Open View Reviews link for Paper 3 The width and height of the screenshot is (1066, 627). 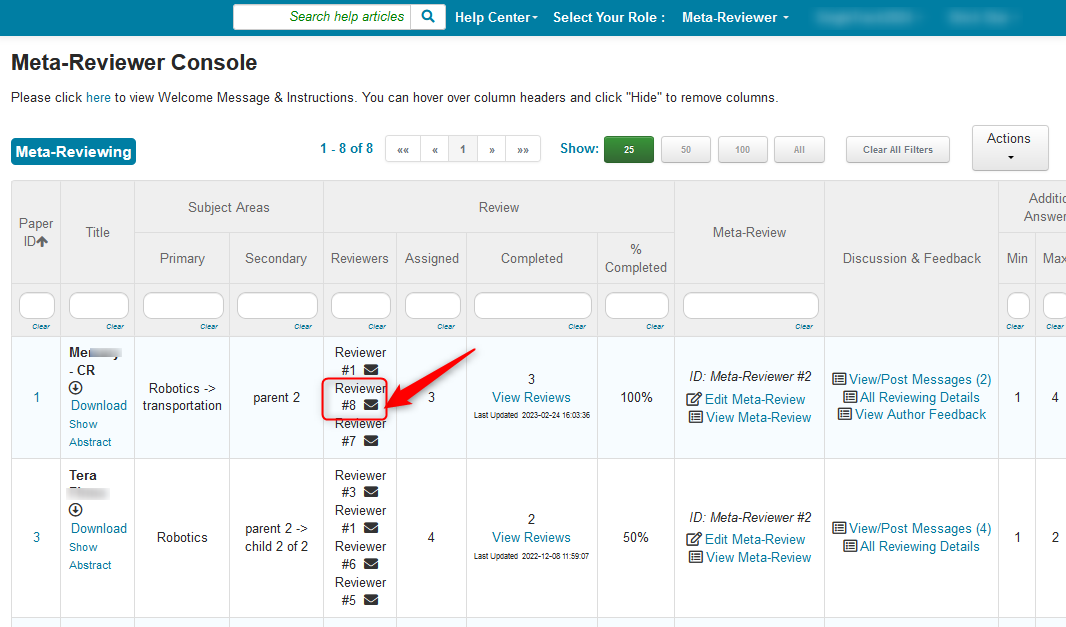pyautogui.click(x=531, y=538)
